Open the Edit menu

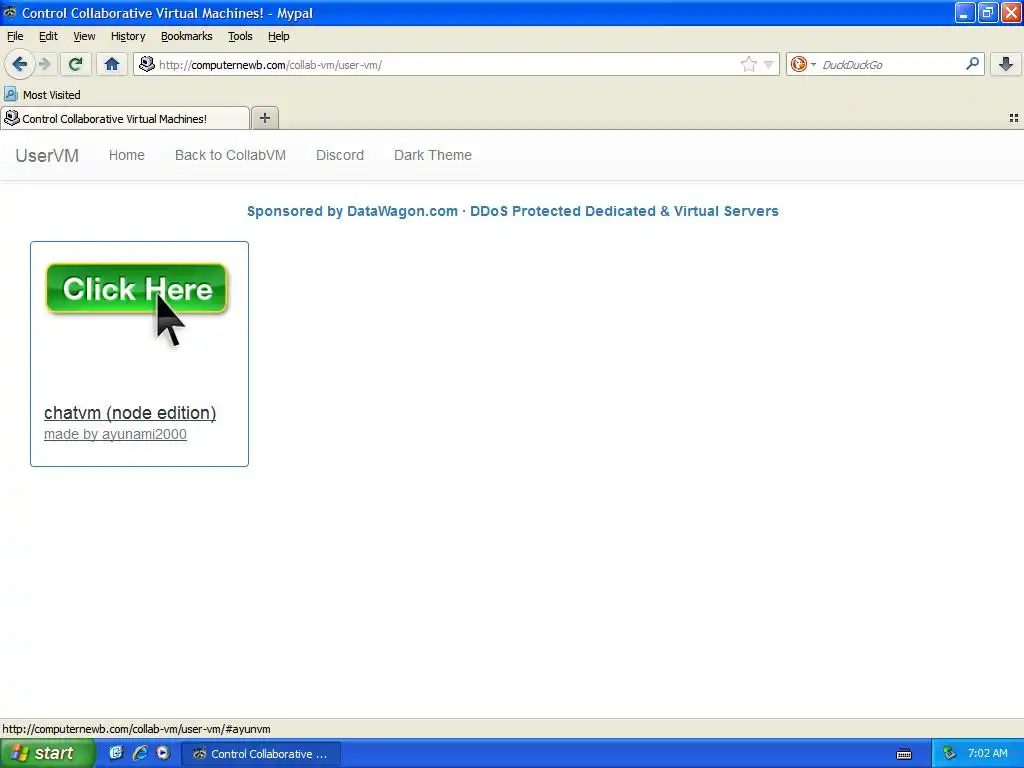pos(48,36)
